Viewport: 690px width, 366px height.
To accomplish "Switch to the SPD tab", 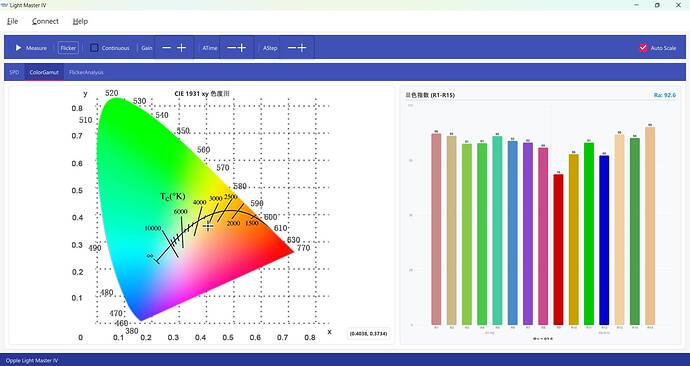I will 15,72.
